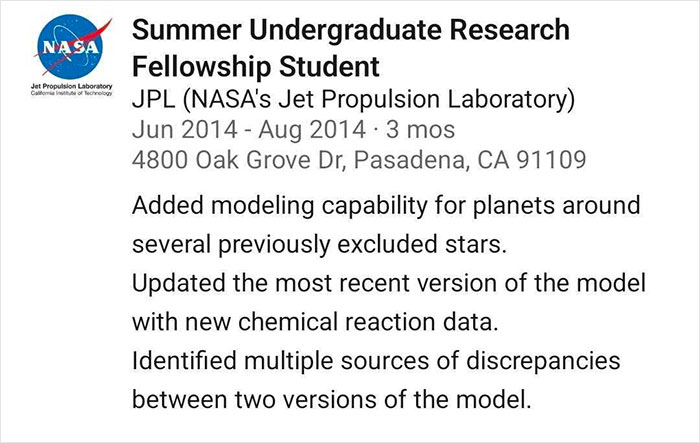The width and height of the screenshot is (700, 443).
Task: Open the Summer Undergraduate Research title line
Action: coord(351,32)
